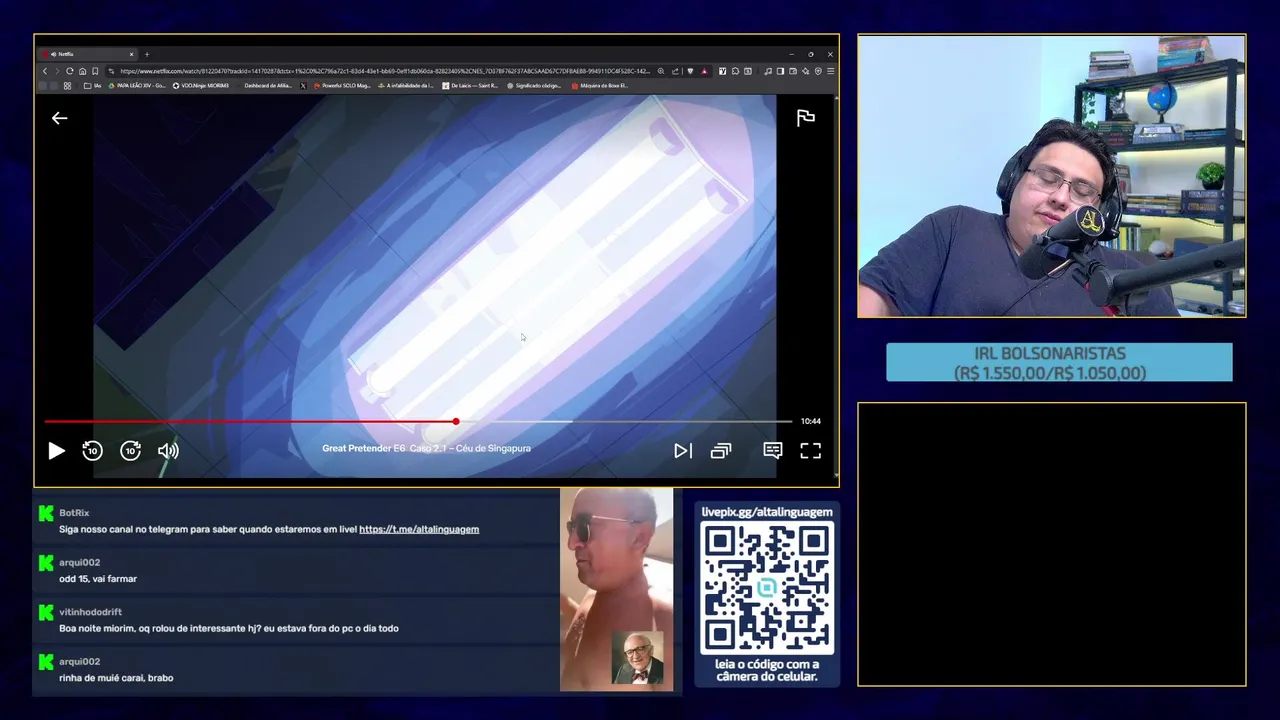Viewport: 1280px width, 720px height.
Task: Click the music note media control icon
Action: pyautogui.click(x=768, y=71)
